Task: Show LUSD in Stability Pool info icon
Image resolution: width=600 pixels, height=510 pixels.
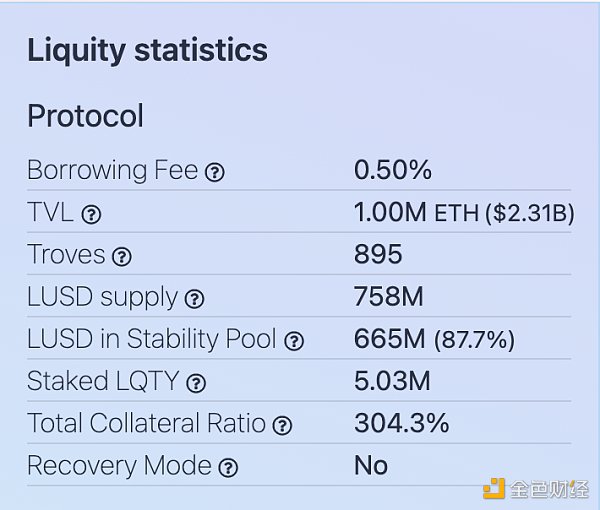Action: tap(294, 341)
